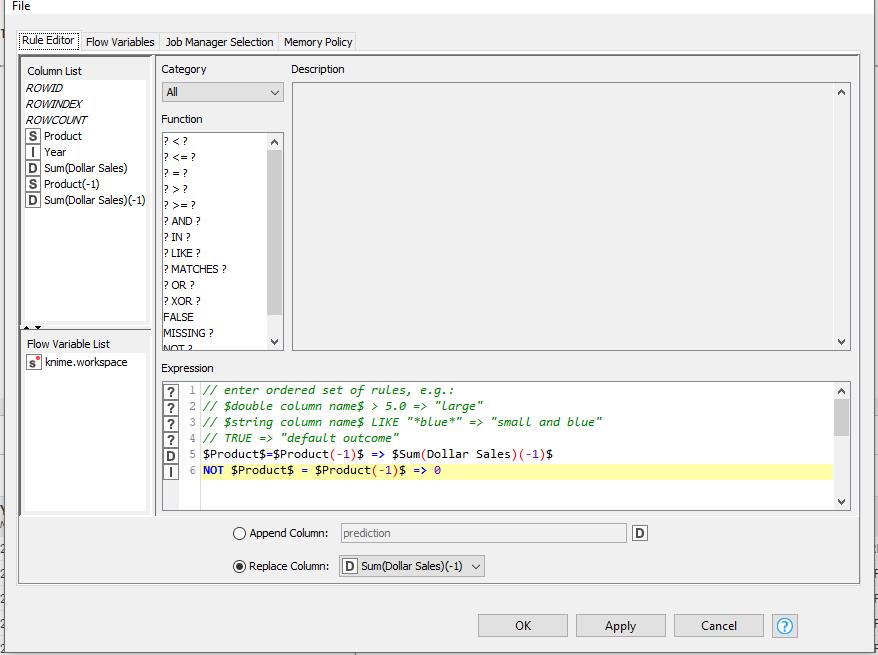The image size is (878, 655).
Task: Select knime.workspace in Flow Variable List
Action: [86, 362]
